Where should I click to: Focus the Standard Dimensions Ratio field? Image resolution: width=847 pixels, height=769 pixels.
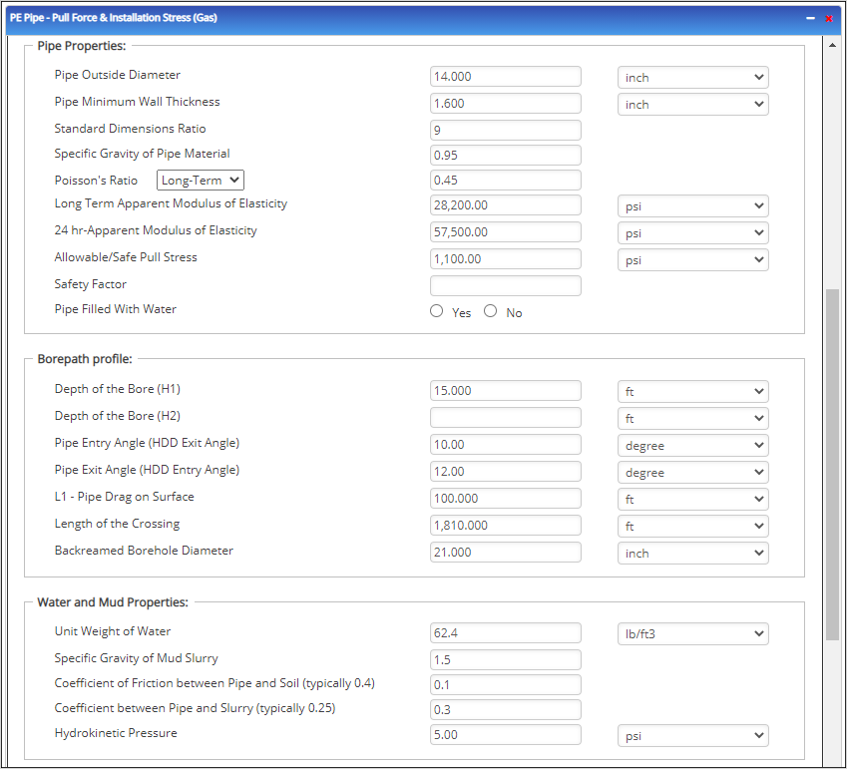point(505,130)
